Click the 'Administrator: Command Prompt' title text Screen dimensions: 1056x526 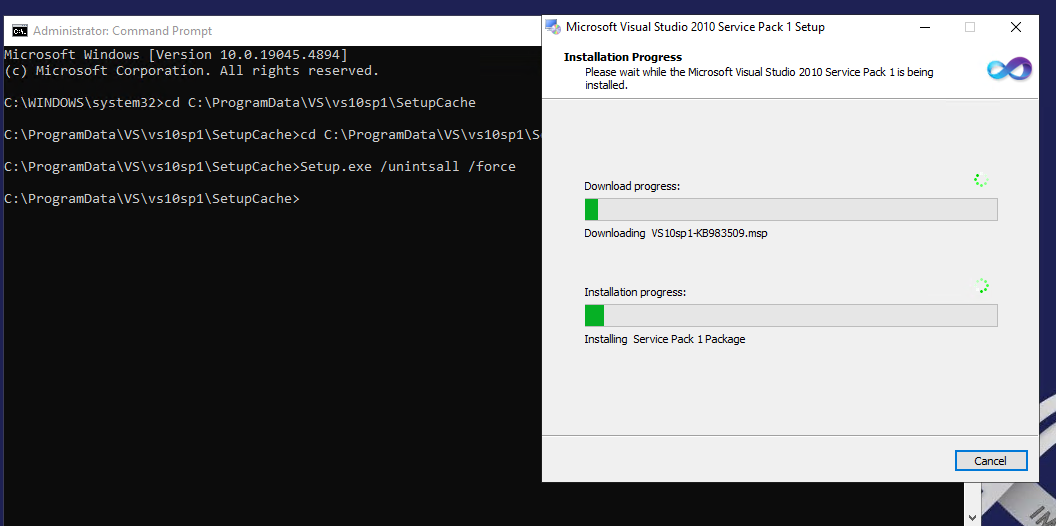[x=123, y=31]
